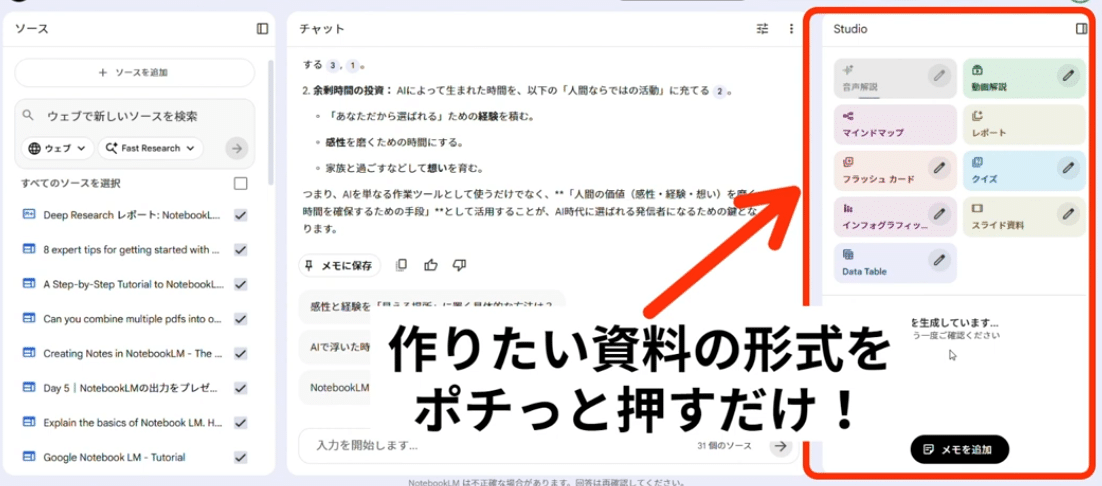Expand the Fast Research mode dropdown

click(x=150, y=148)
